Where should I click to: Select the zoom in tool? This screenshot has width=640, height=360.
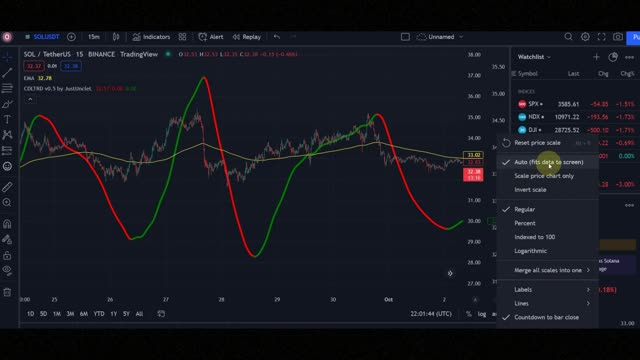coord(7,202)
